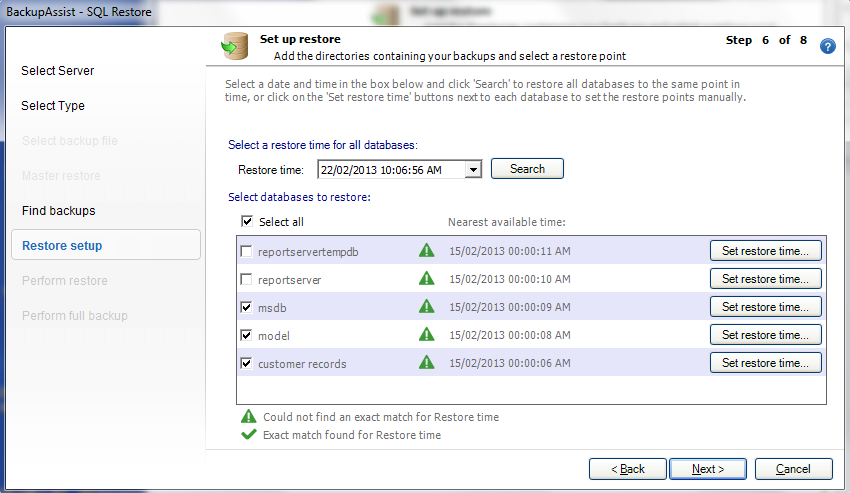Set restore time for customer records
Viewport: 850px width, 493px height.
click(765, 363)
